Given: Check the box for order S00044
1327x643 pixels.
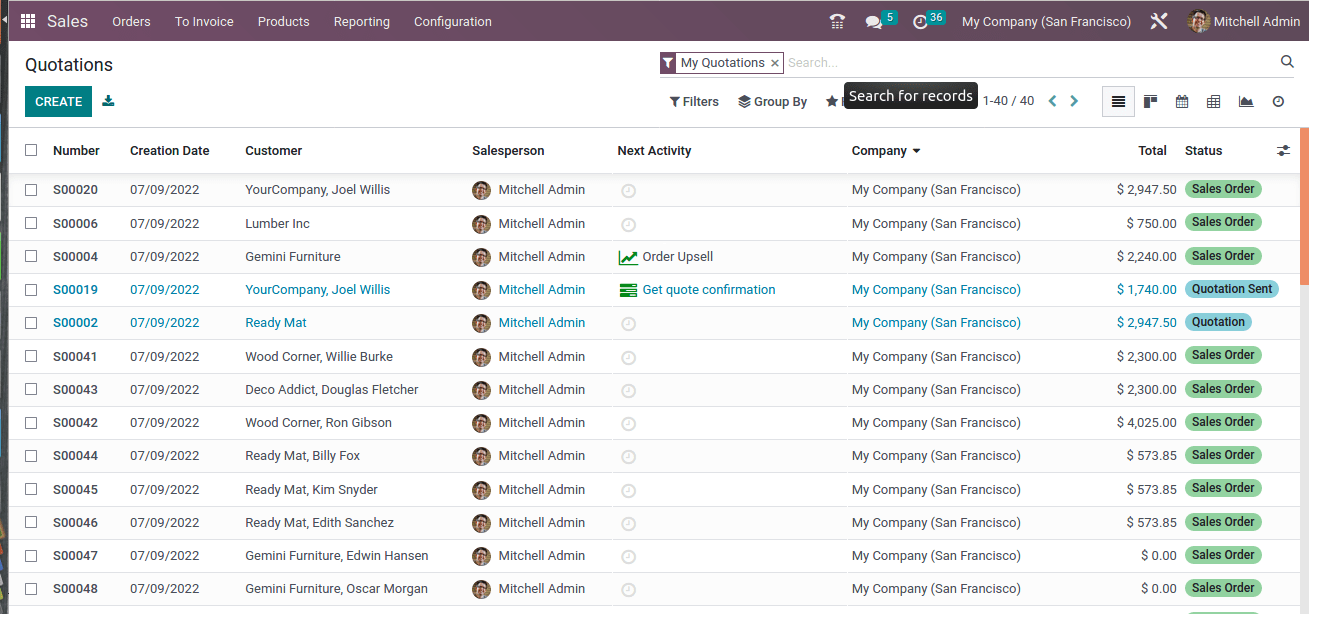Looking at the screenshot, I should click(x=31, y=455).
